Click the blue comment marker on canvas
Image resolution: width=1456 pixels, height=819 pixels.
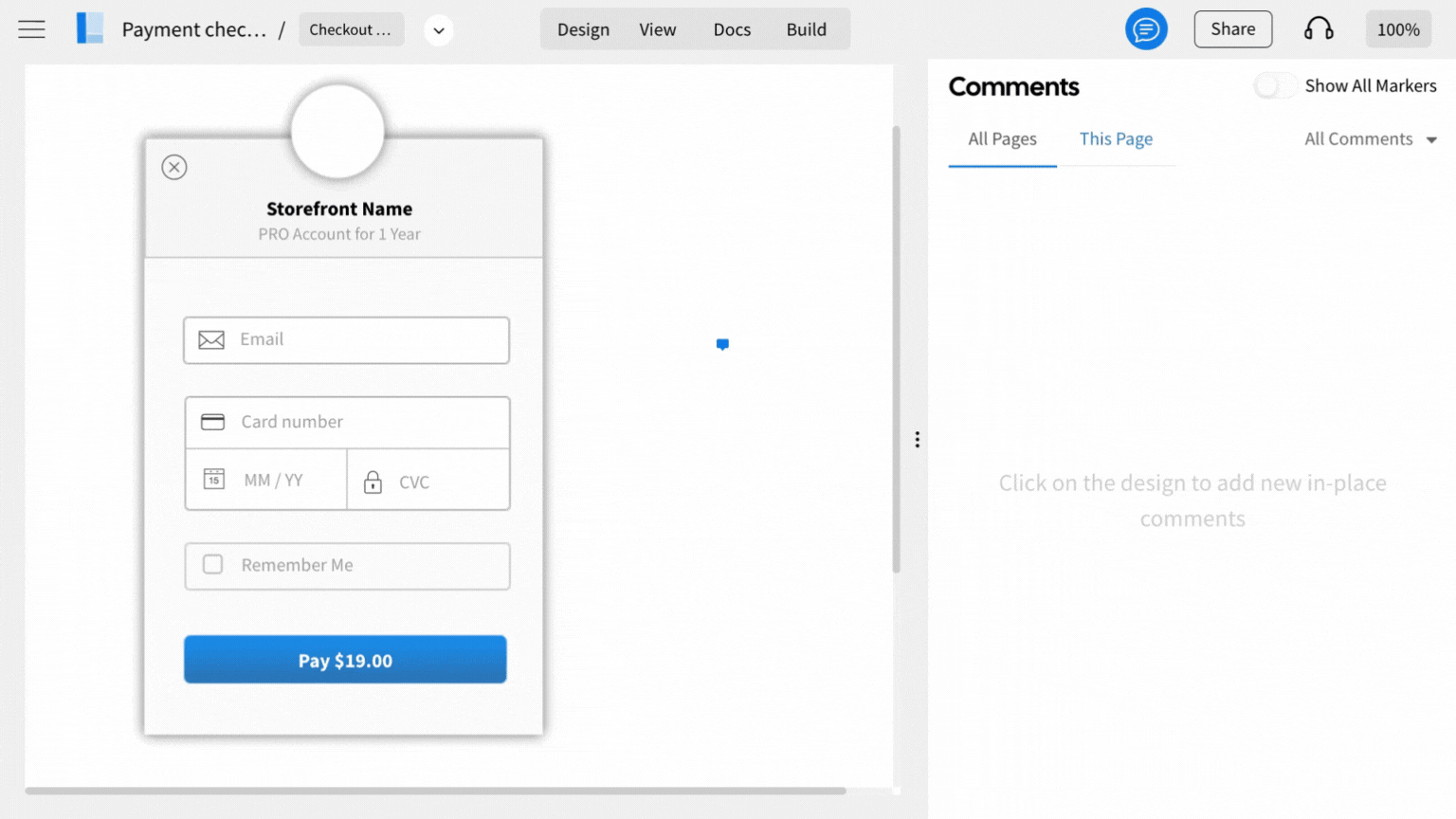click(722, 344)
